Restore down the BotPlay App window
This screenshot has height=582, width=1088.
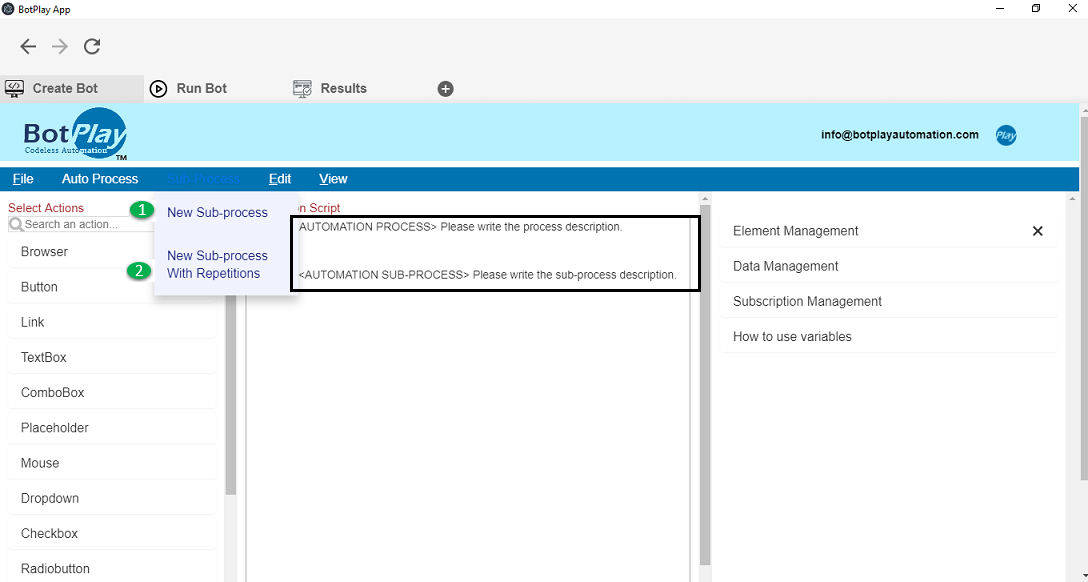(x=1036, y=9)
